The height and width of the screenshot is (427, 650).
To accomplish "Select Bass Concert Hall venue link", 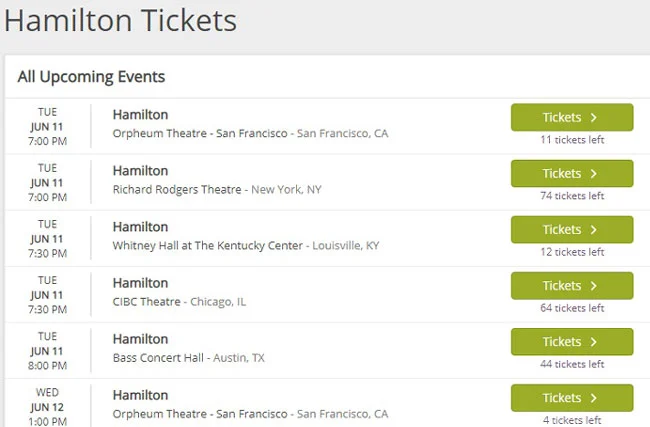I will (158, 358).
